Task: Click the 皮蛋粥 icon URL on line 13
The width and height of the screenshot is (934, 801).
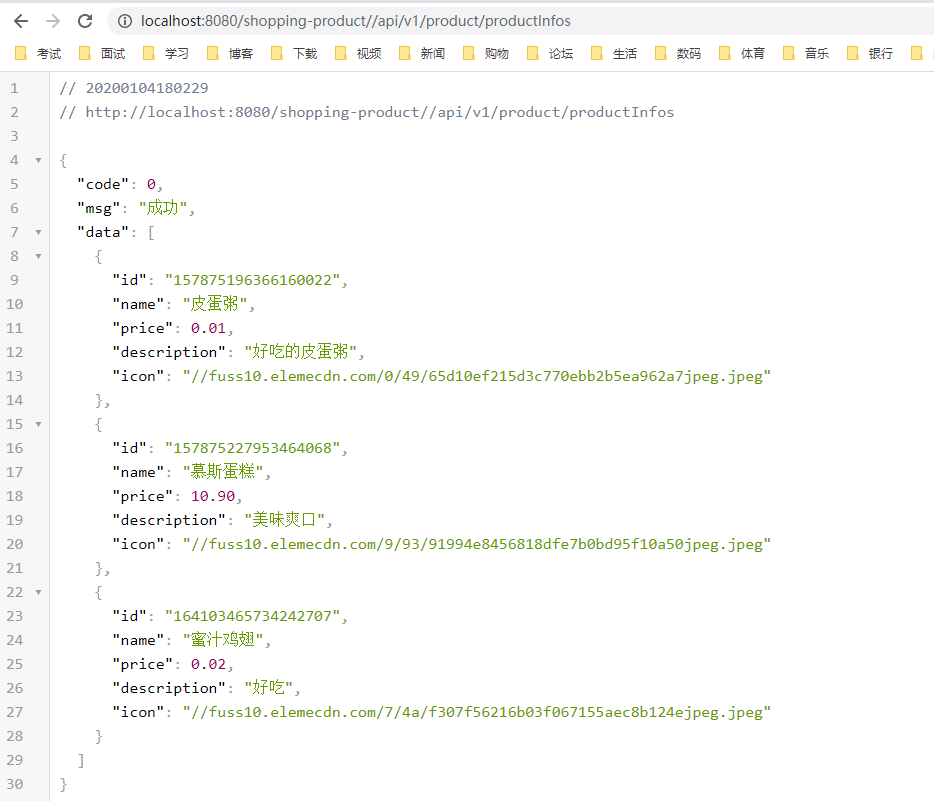Action: [477, 376]
